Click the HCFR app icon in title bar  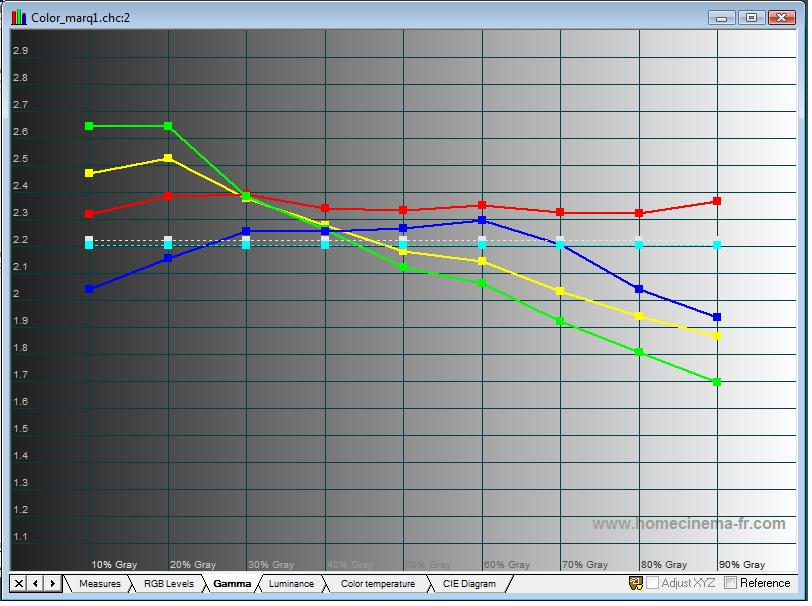coord(19,17)
